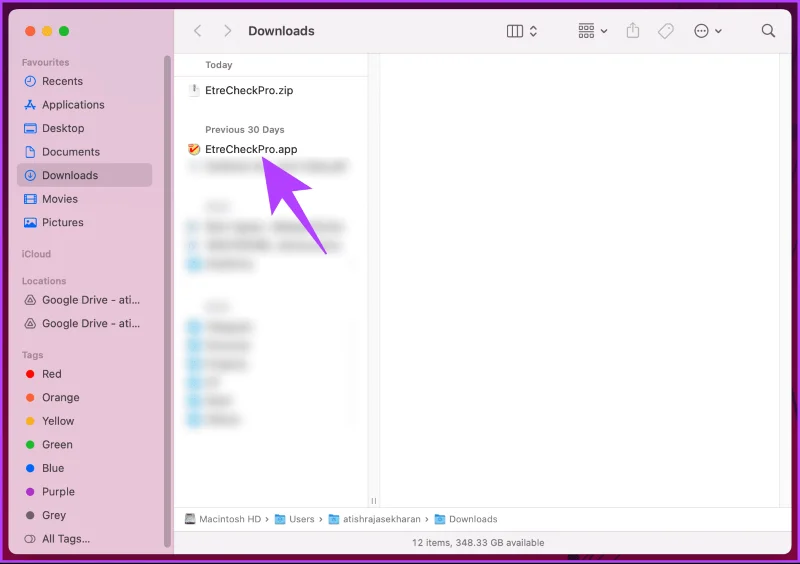800x564 pixels.
Task: Open Desktop folder in sidebar
Action: [x=85, y=128]
